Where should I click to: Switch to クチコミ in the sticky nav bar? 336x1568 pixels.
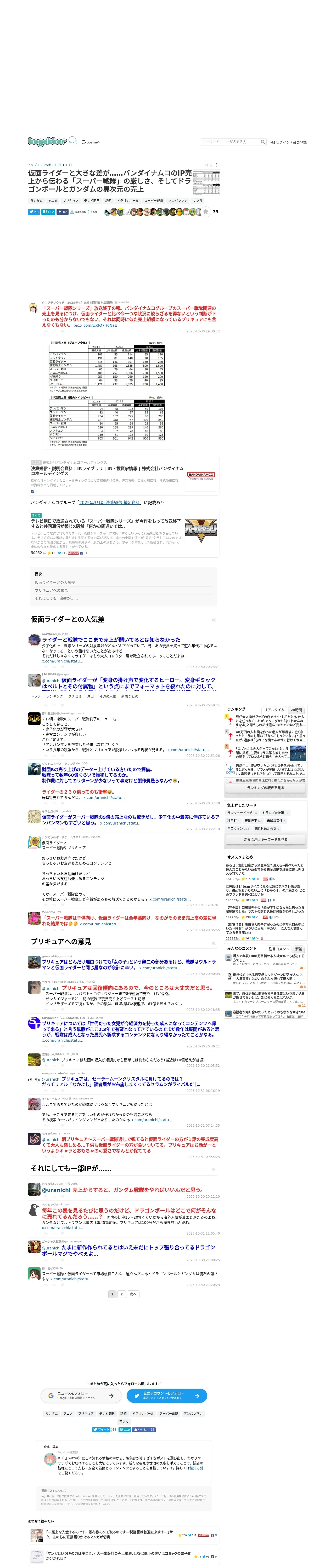point(75,696)
